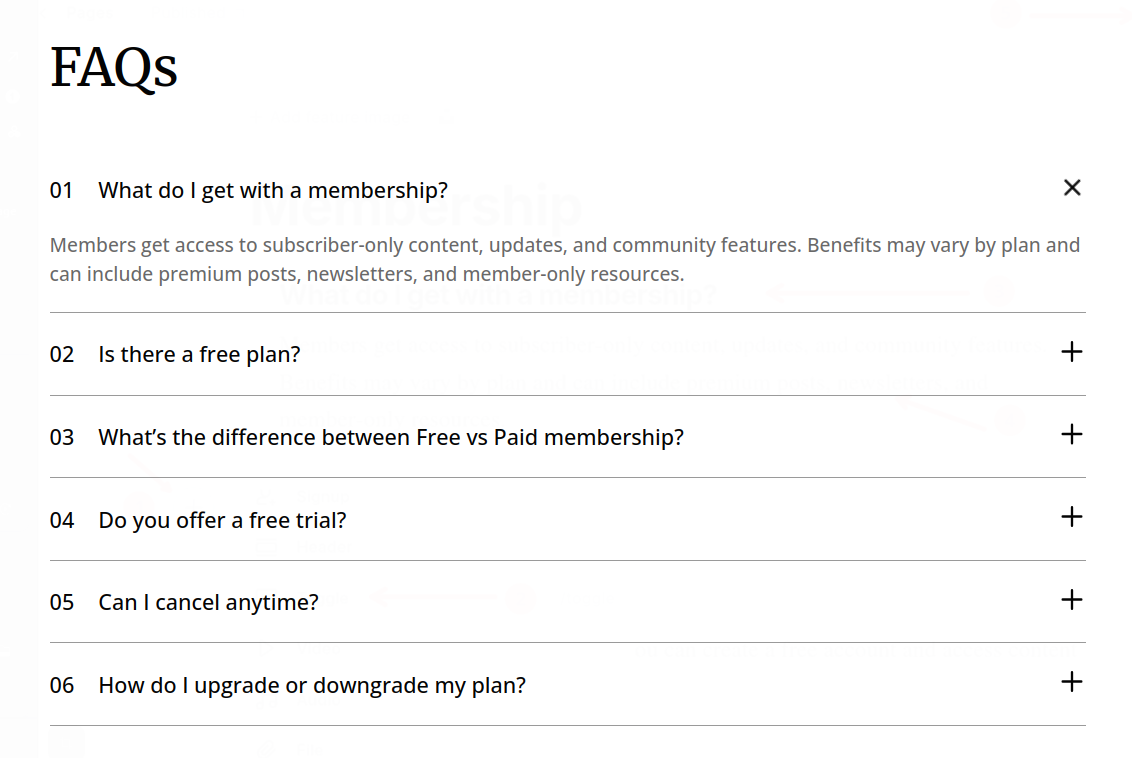This screenshot has width=1132, height=758.
Task: Select the 03 item number
Action: click(x=62, y=437)
